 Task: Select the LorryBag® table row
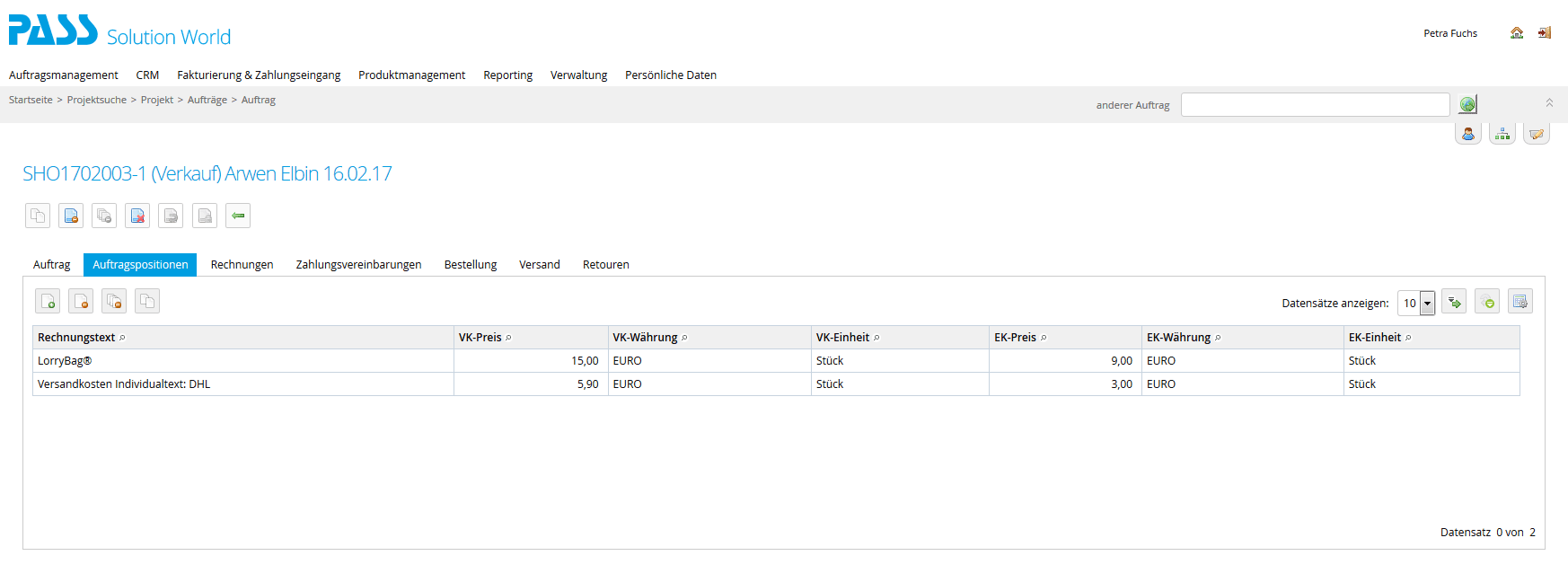(242, 361)
